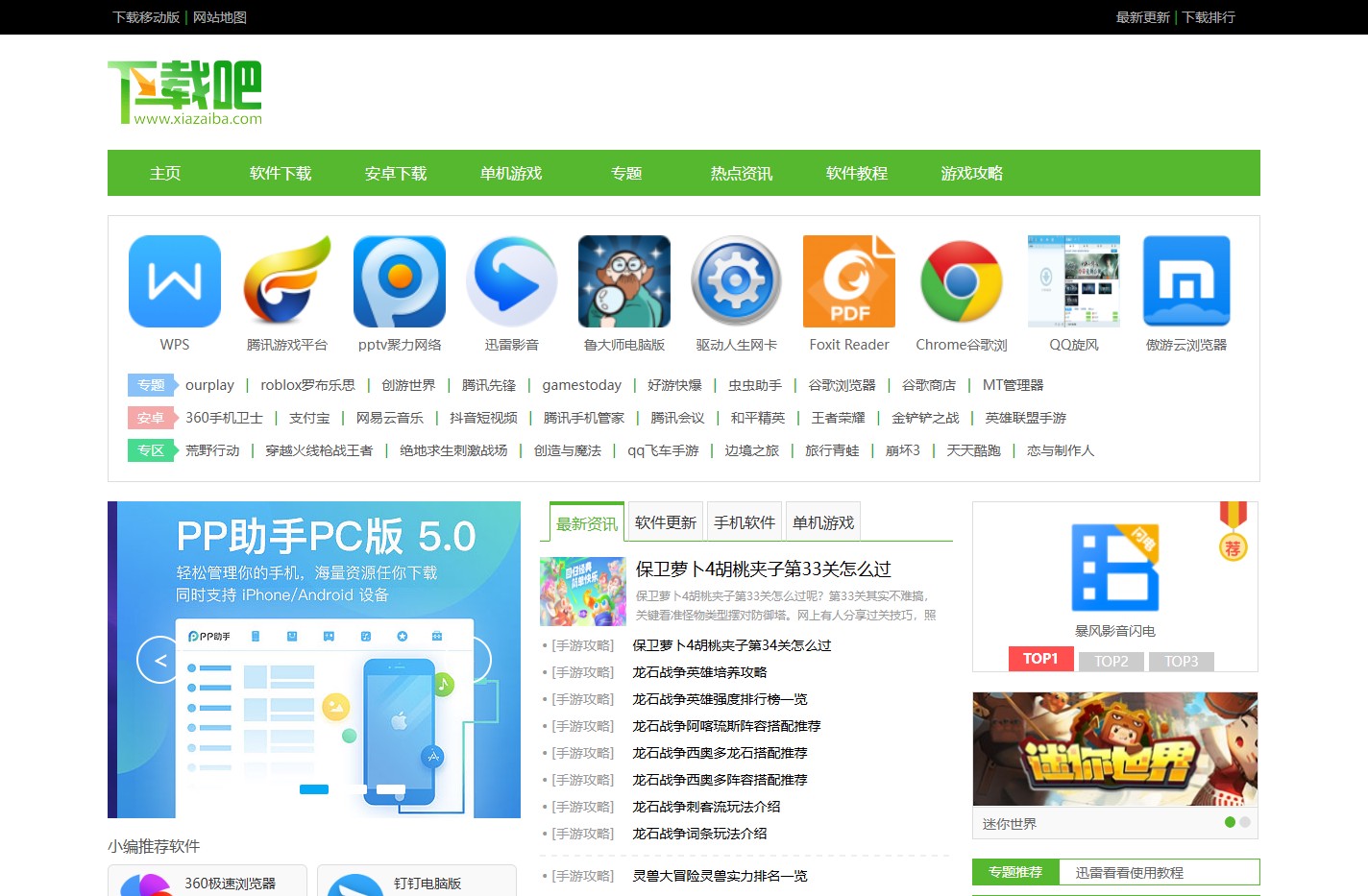Open the 驱动人生网卡 gear icon

(x=737, y=281)
